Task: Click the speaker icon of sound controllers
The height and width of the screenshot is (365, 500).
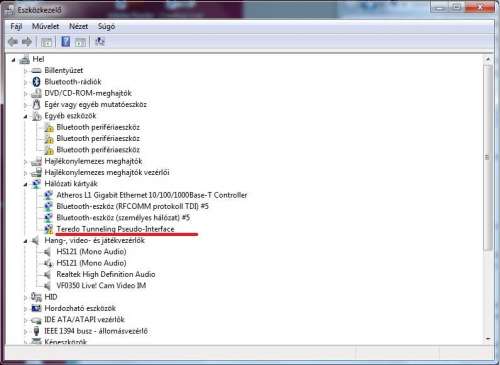Action: coord(36,241)
